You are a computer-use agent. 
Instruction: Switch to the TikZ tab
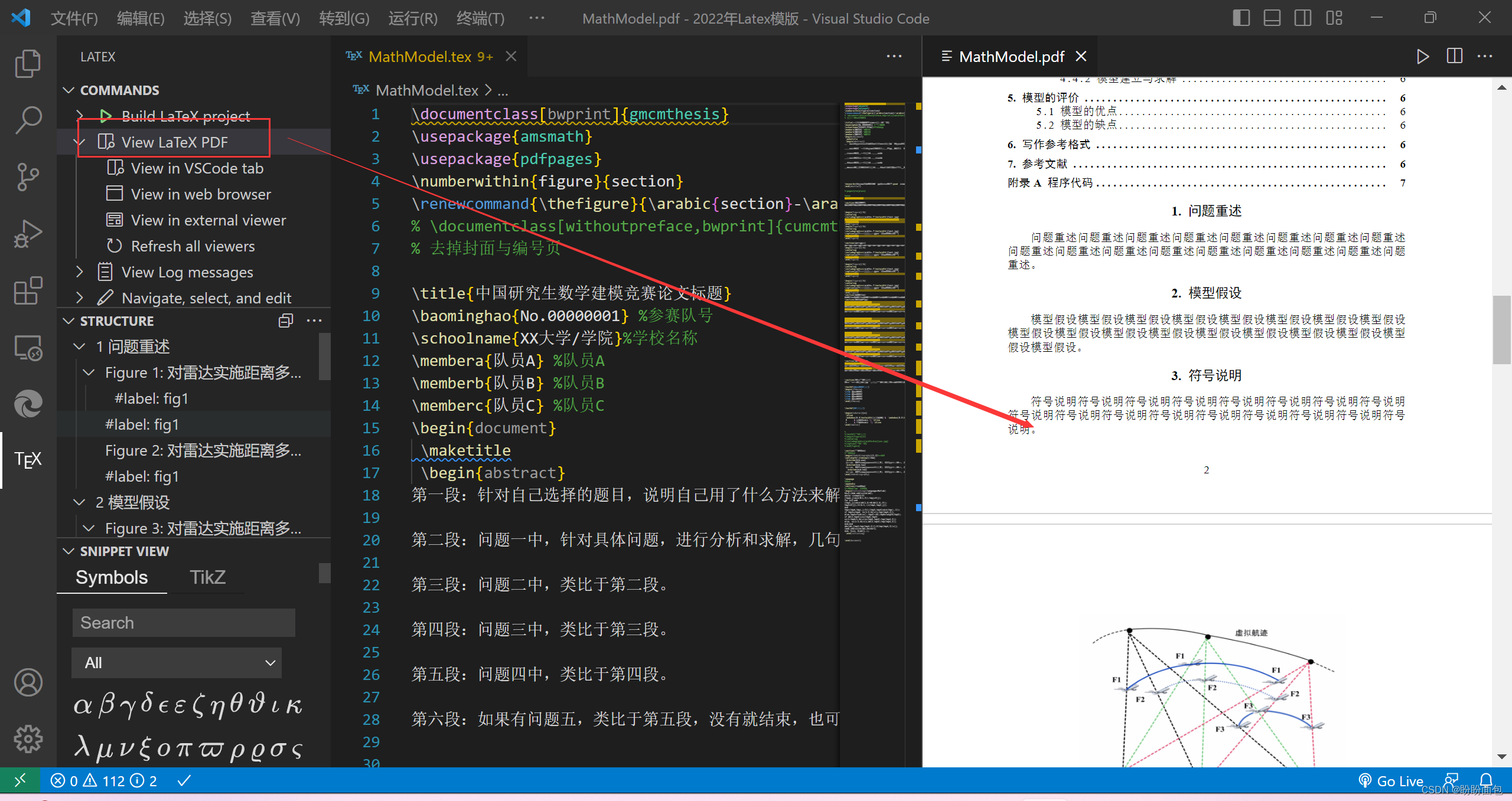tap(207, 577)
